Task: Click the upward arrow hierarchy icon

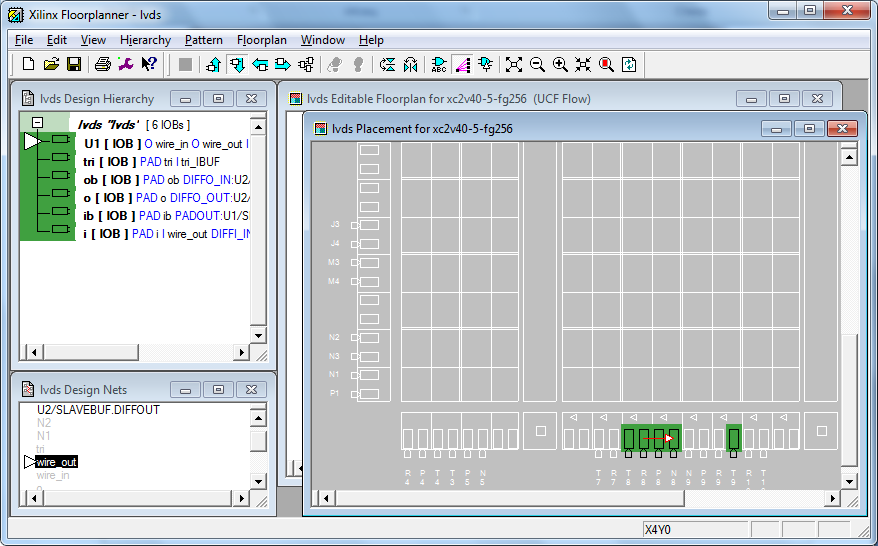Action: tap(213, 64)
